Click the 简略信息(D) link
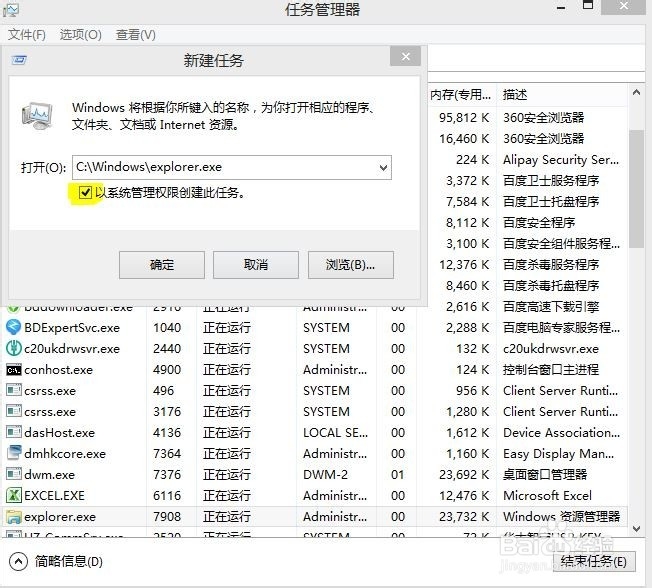Image resolution: width=652 pixels, height=588 pixels. (x=69, y=562)
